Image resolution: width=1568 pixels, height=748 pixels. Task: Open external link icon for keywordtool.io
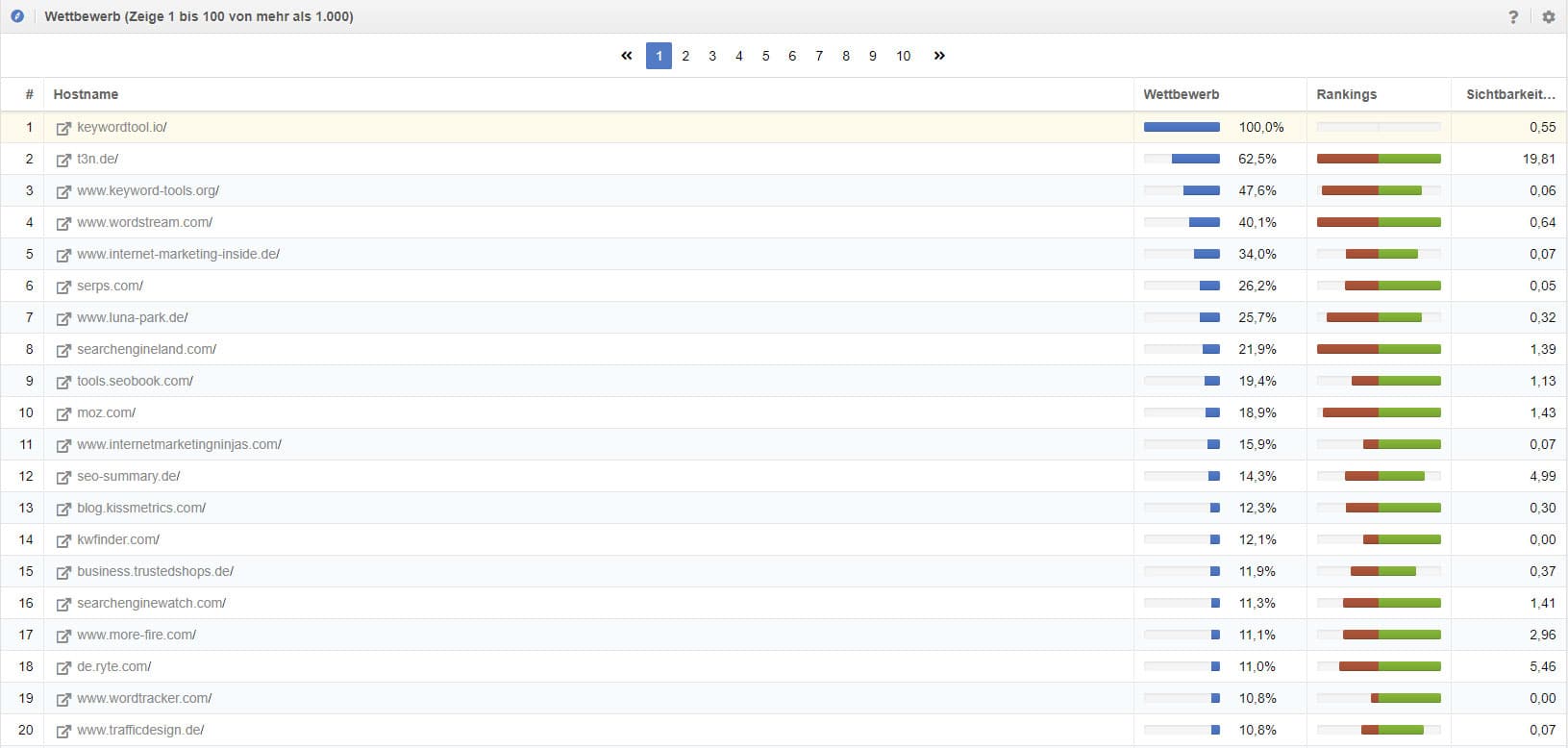pos(63,128)
